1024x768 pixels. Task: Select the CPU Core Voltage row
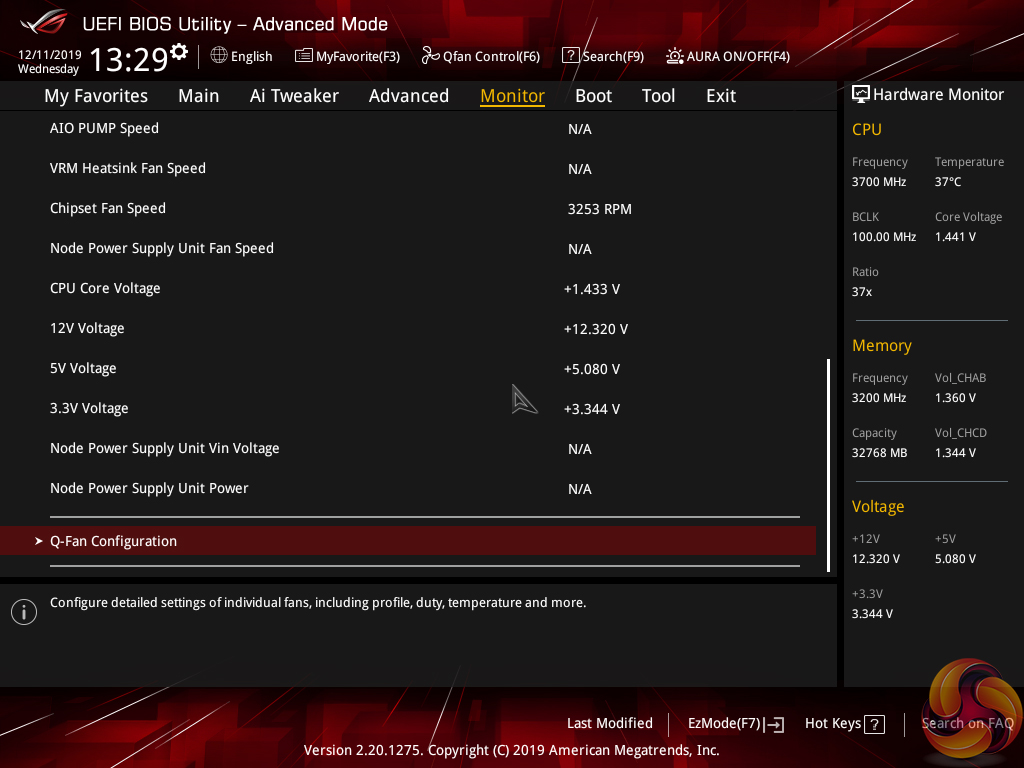tap(408, 289)
